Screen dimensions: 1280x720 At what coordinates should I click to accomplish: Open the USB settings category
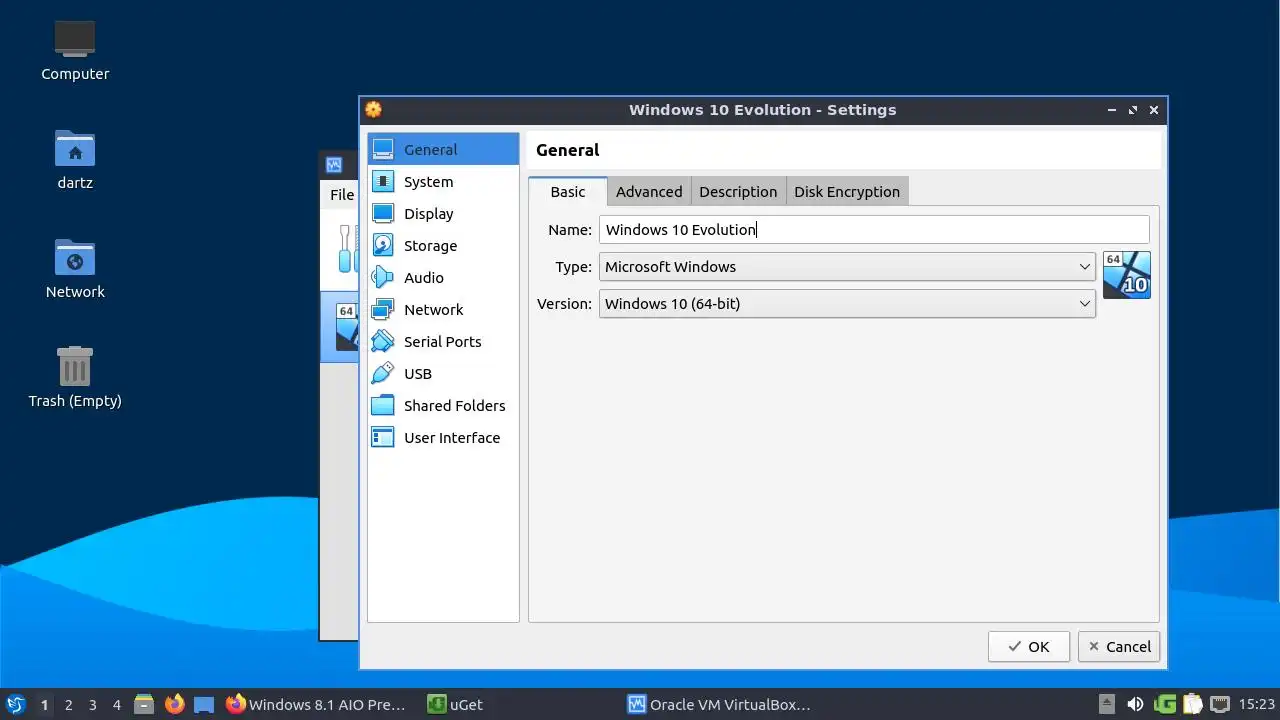coord(443,373)
